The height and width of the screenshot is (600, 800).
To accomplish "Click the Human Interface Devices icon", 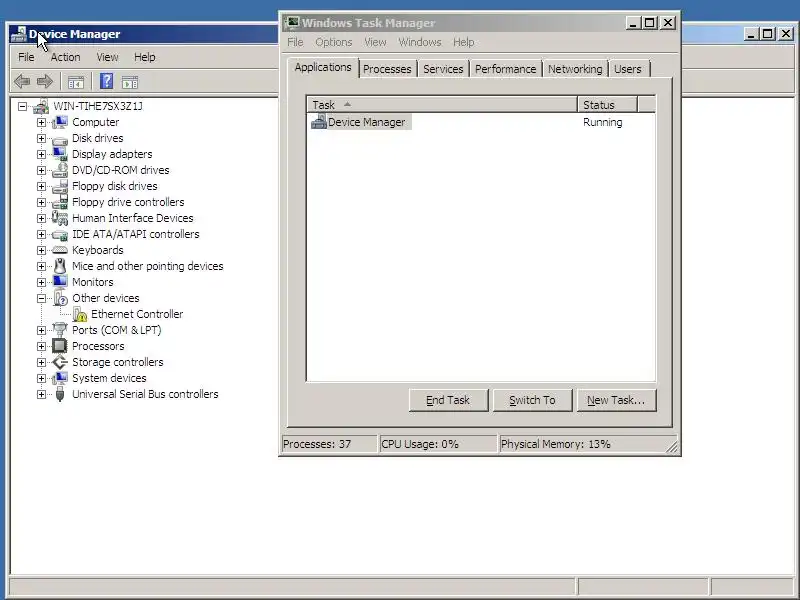I will click(60, 218).
